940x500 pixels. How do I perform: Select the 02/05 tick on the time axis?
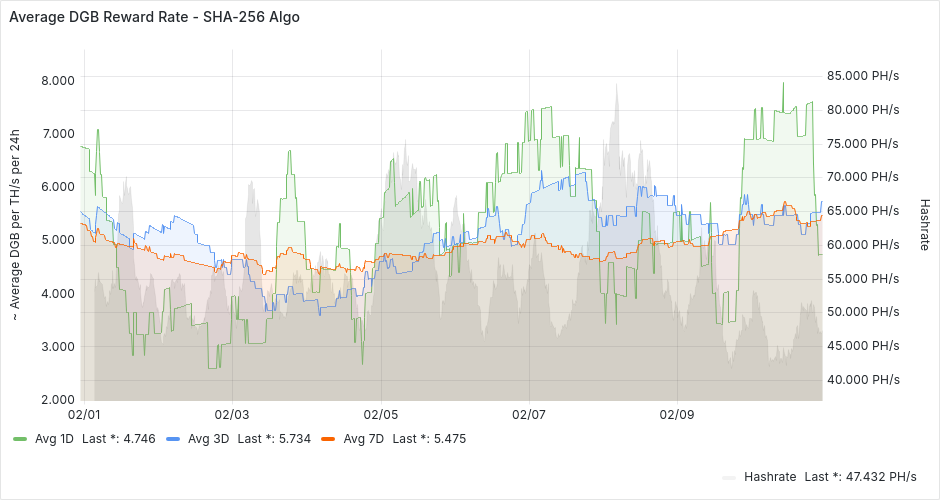[x=380, y=413]
